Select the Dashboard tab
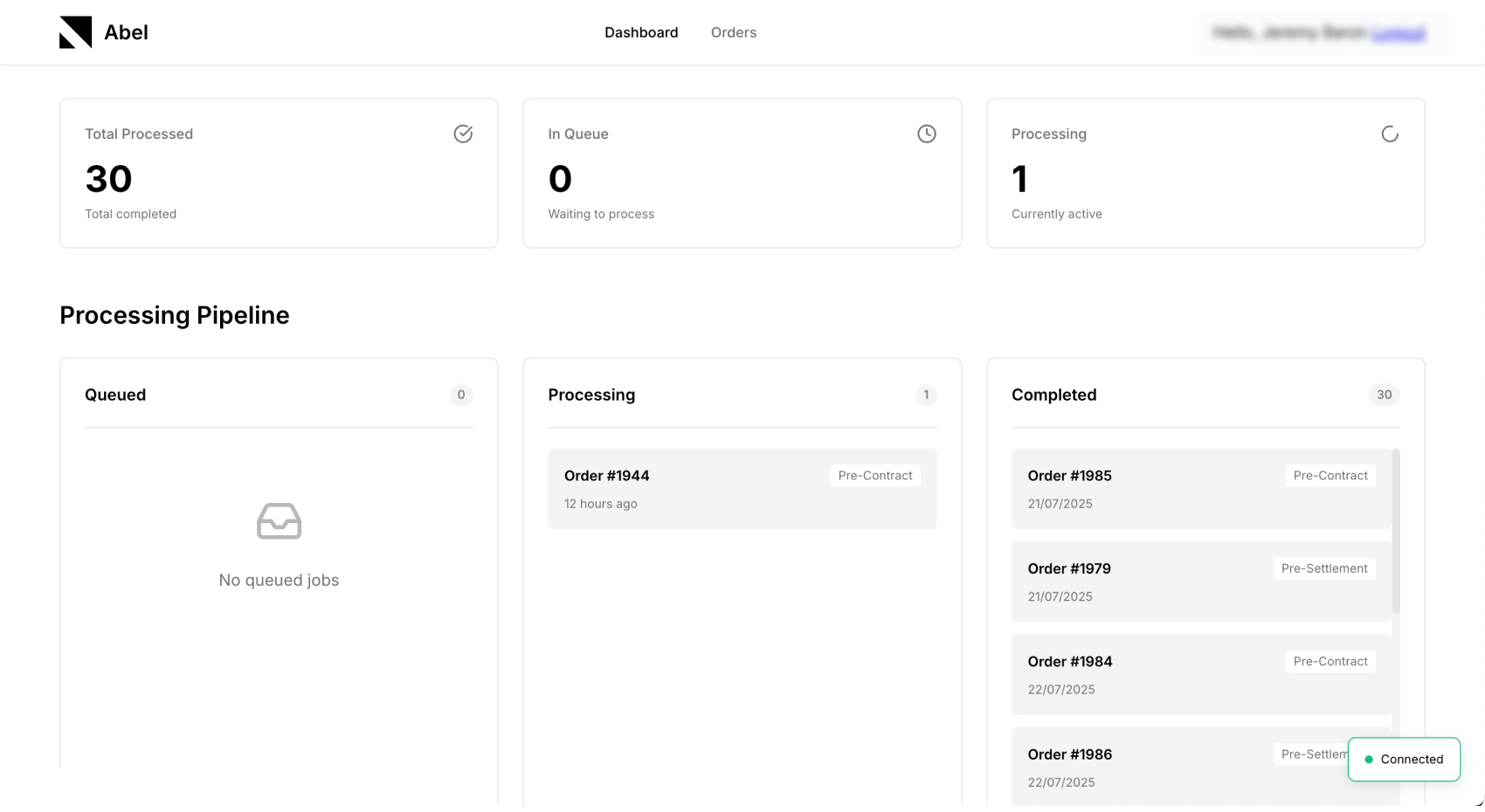The height and width of the screenshot is (812, 1485). click(x=641, y=32)
